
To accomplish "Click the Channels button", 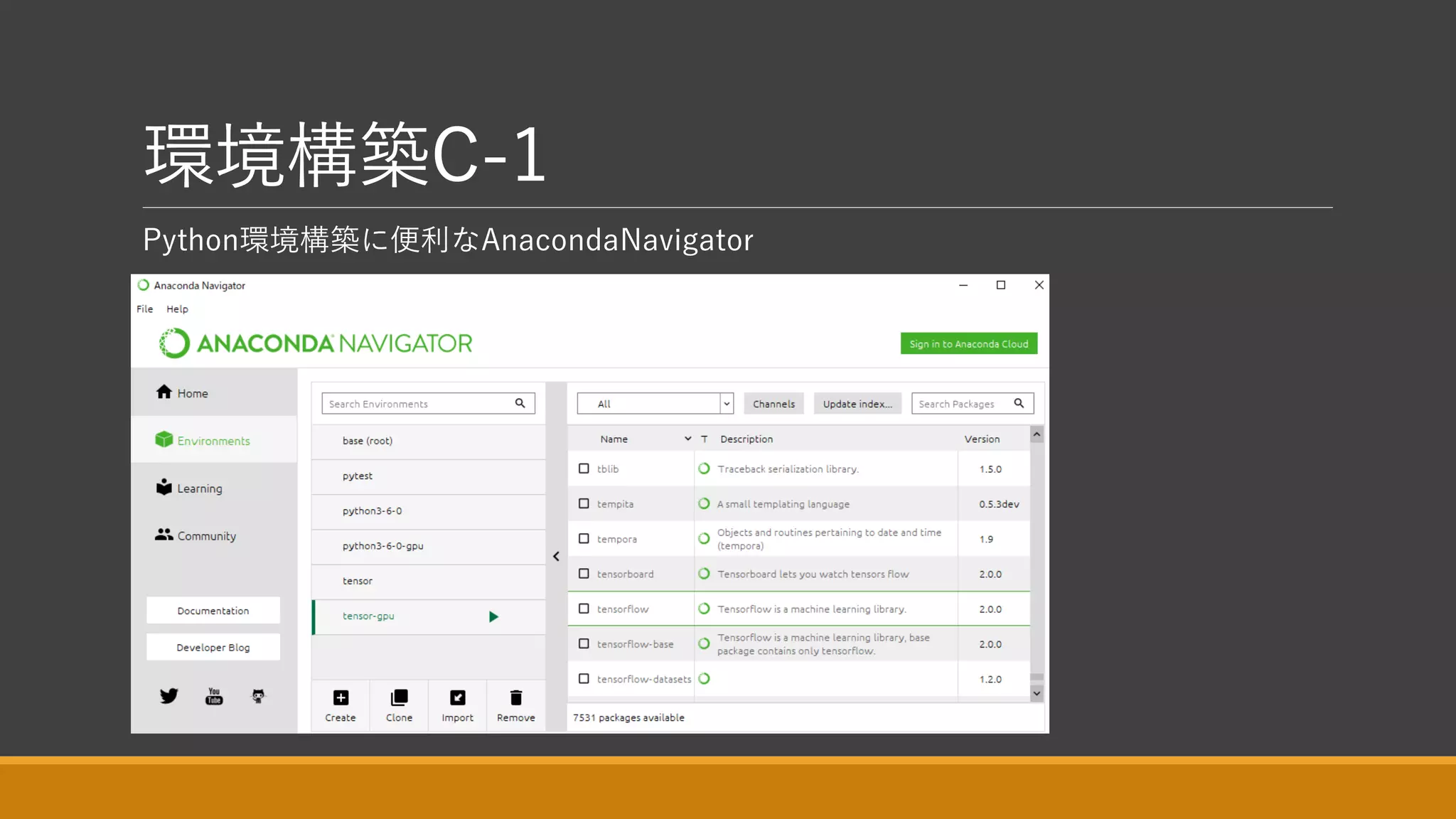I will click(x=773, y=403).
